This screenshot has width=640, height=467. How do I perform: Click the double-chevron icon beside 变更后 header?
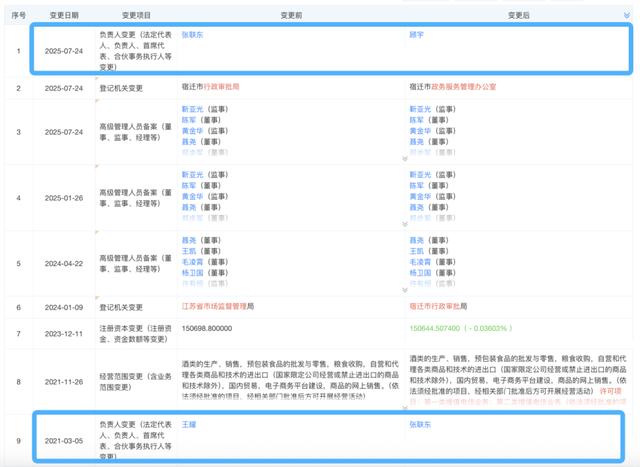(x=627, y=16)
